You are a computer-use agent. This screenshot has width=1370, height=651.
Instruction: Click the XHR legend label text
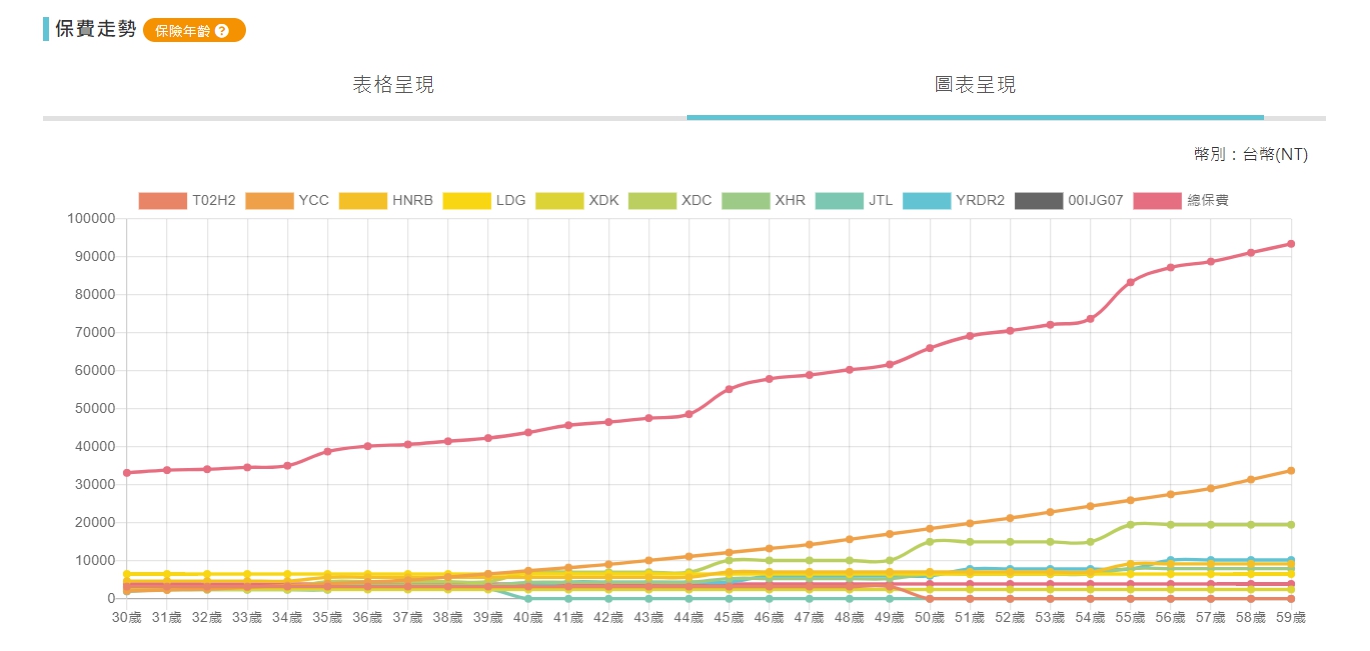tap(790, 201)
